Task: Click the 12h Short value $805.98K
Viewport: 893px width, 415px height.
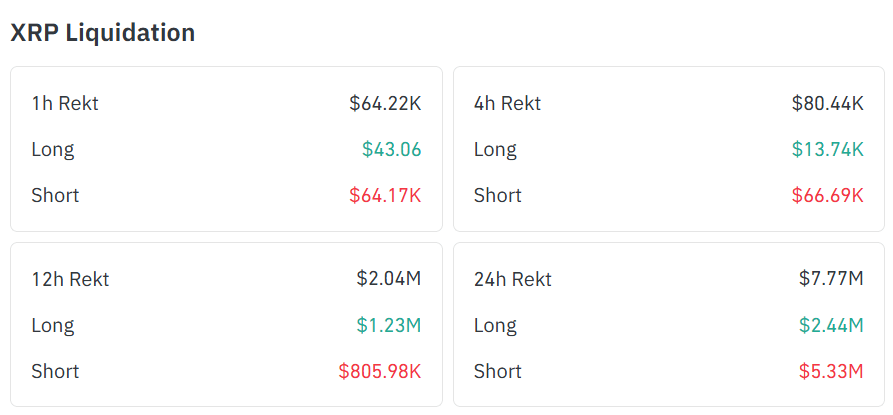Action: (379, 371)
